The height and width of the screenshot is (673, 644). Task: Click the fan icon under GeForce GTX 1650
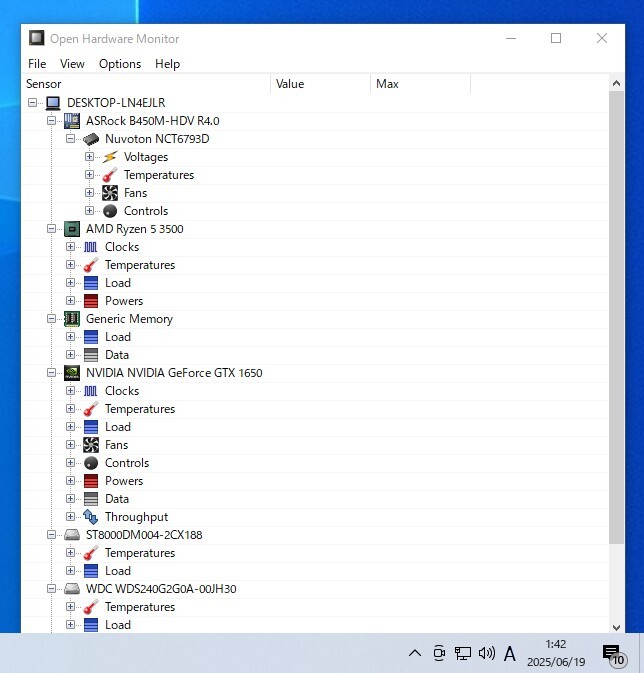91,445
